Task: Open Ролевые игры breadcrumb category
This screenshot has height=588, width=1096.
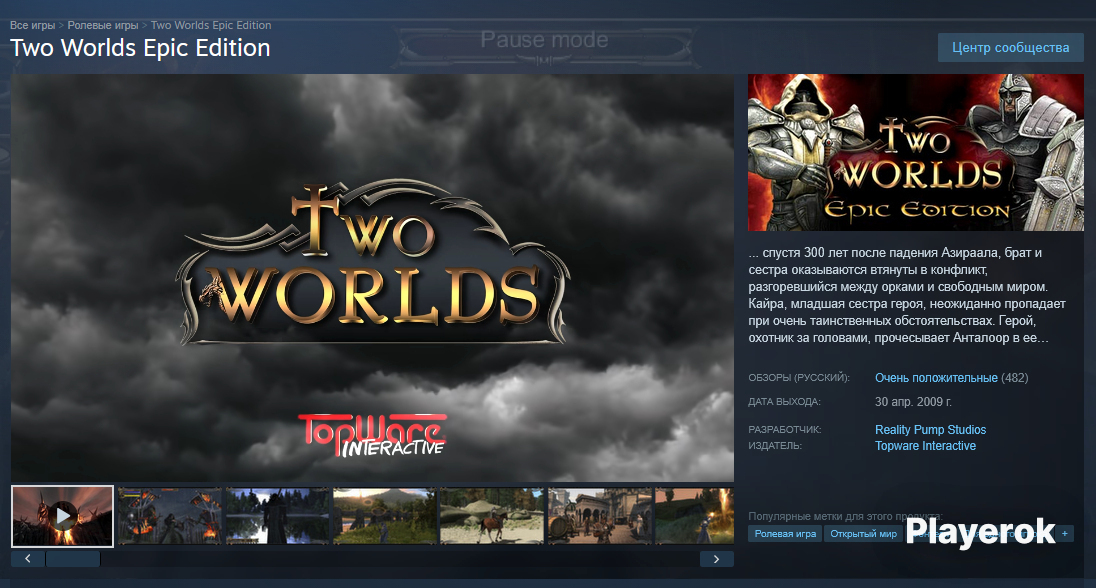Action: (x=103, y=25)
